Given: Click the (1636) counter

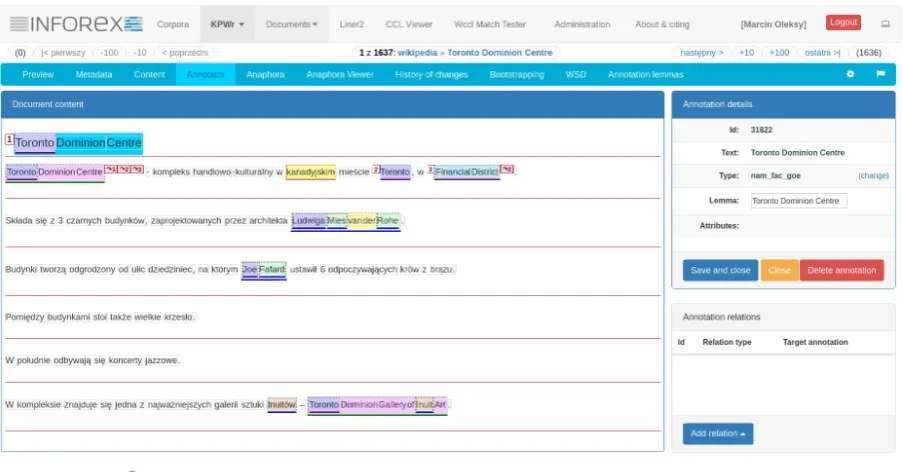Looking at the screenshot, I should [868, 52].
